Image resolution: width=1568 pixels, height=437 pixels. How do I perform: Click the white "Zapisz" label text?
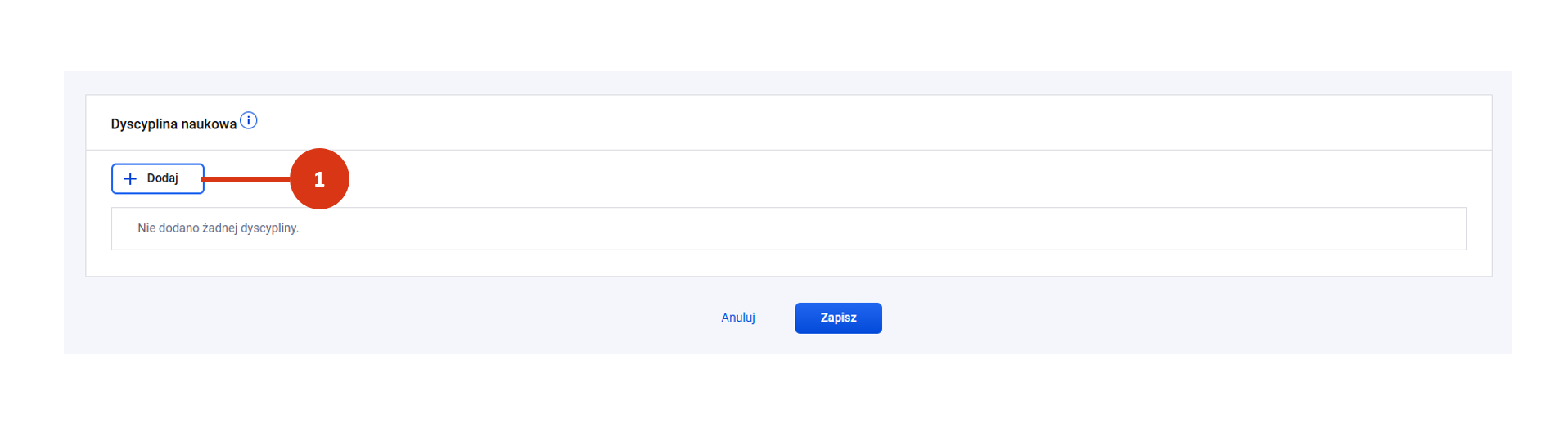(838, 318)
